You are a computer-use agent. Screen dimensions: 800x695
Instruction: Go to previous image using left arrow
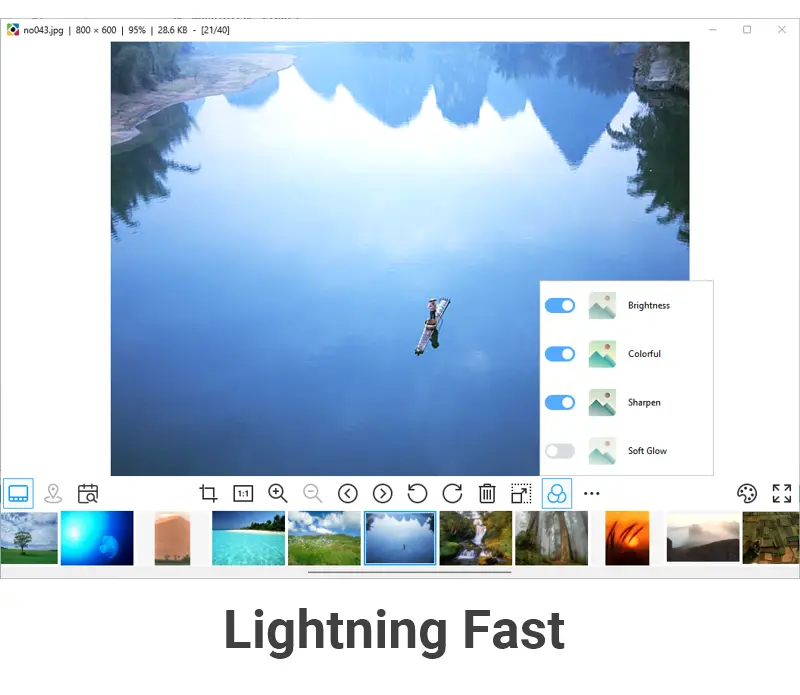348,493
